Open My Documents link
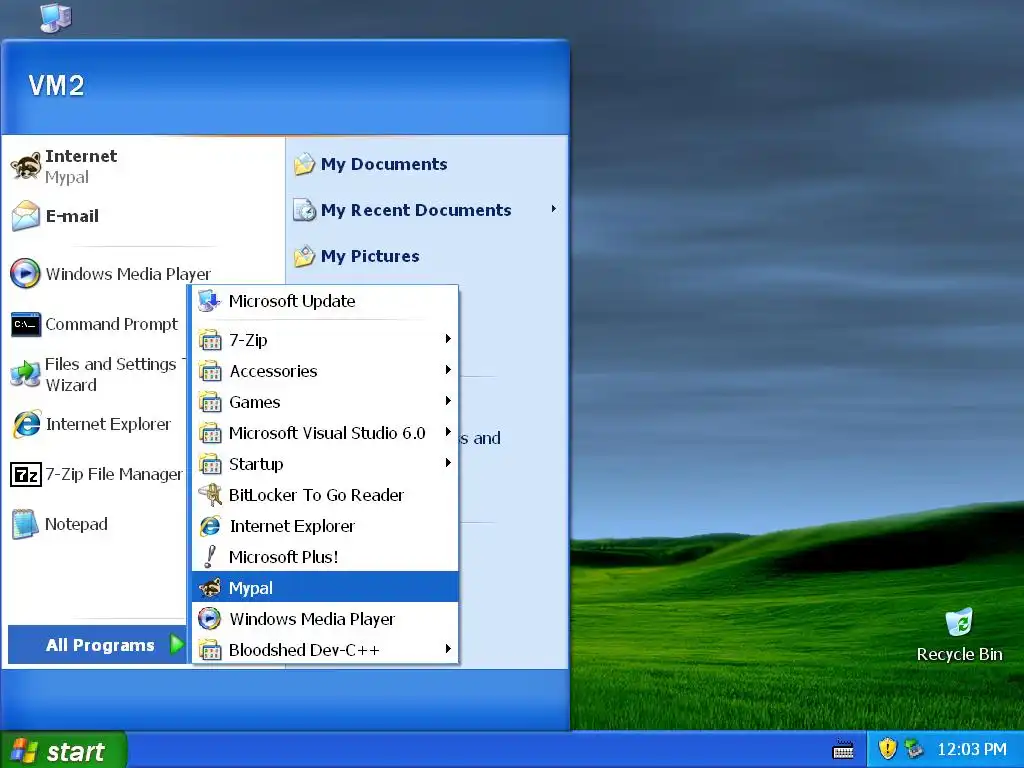This screenshot has width=1024, height=768. (x=384, y=165)
